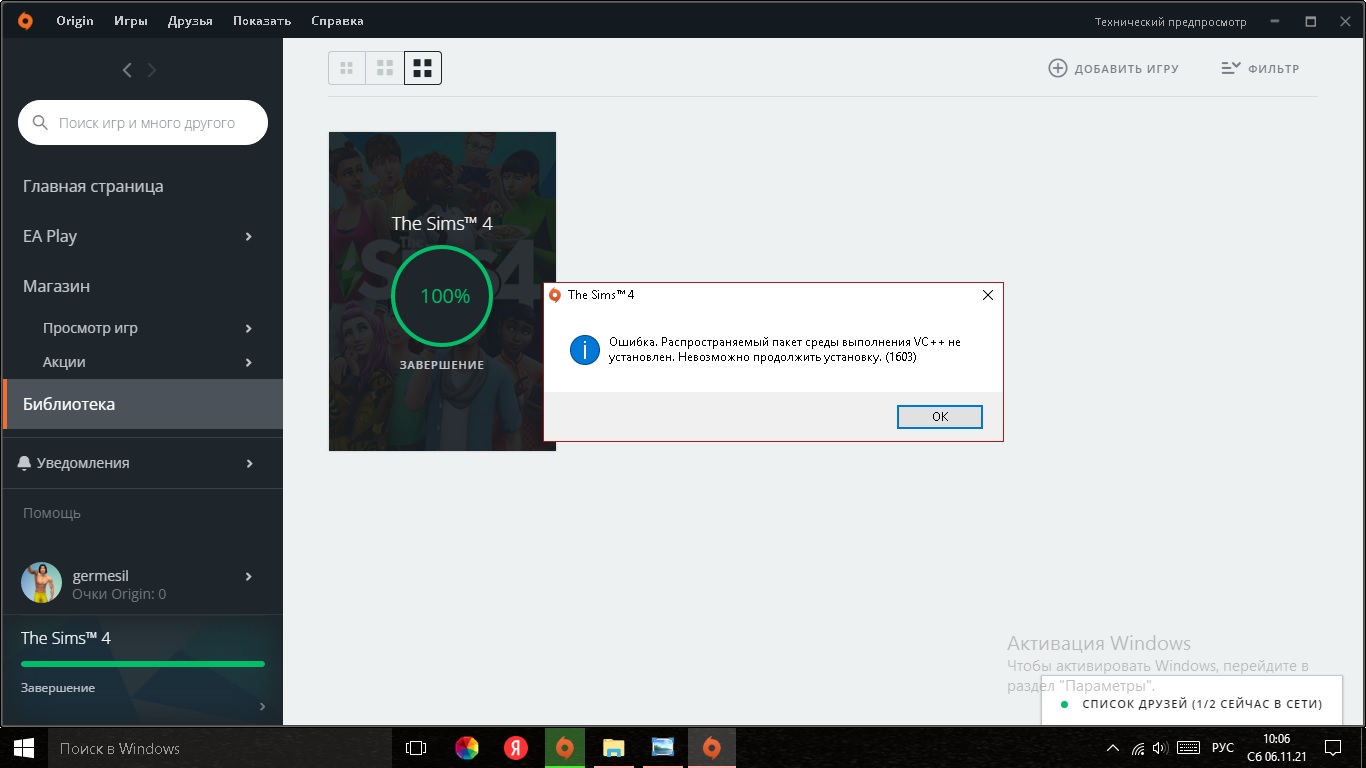The image size is (1366, 768).
Task: Go forward with the right navigation arrow
Action: click(152, 70)
